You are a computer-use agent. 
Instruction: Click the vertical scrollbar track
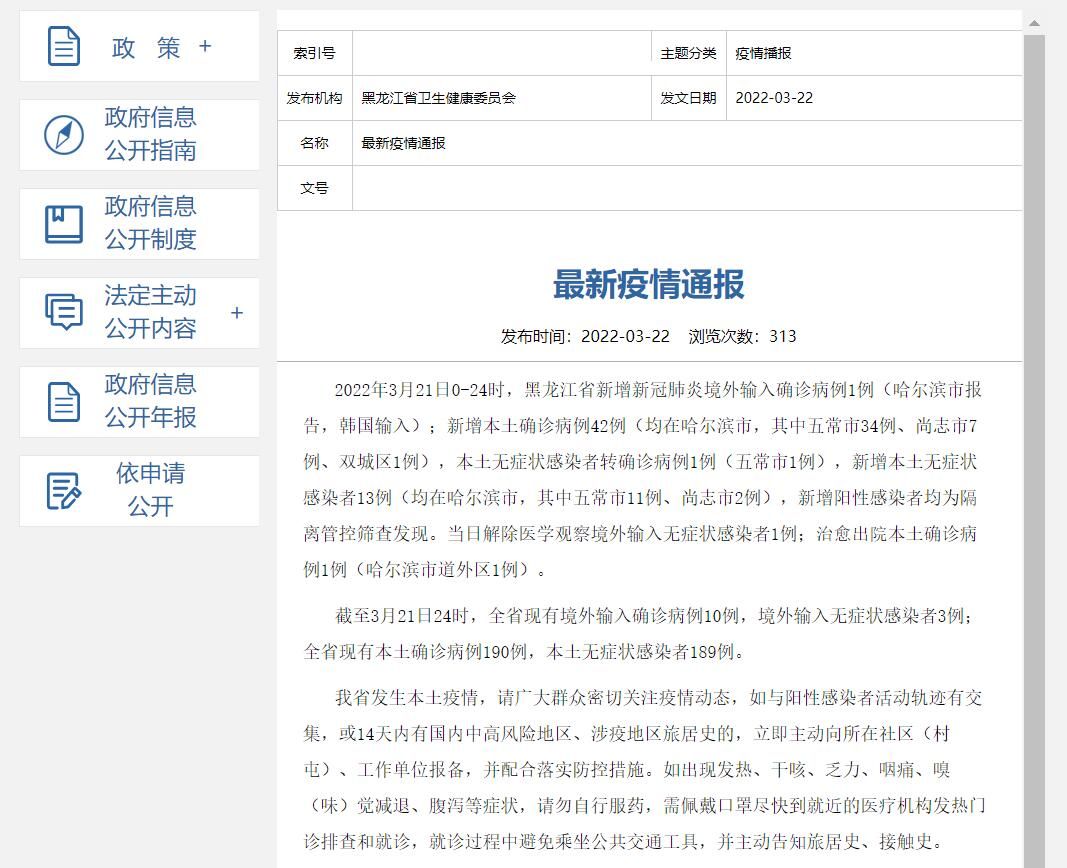pyautogui.click(x=1034, y=450)
